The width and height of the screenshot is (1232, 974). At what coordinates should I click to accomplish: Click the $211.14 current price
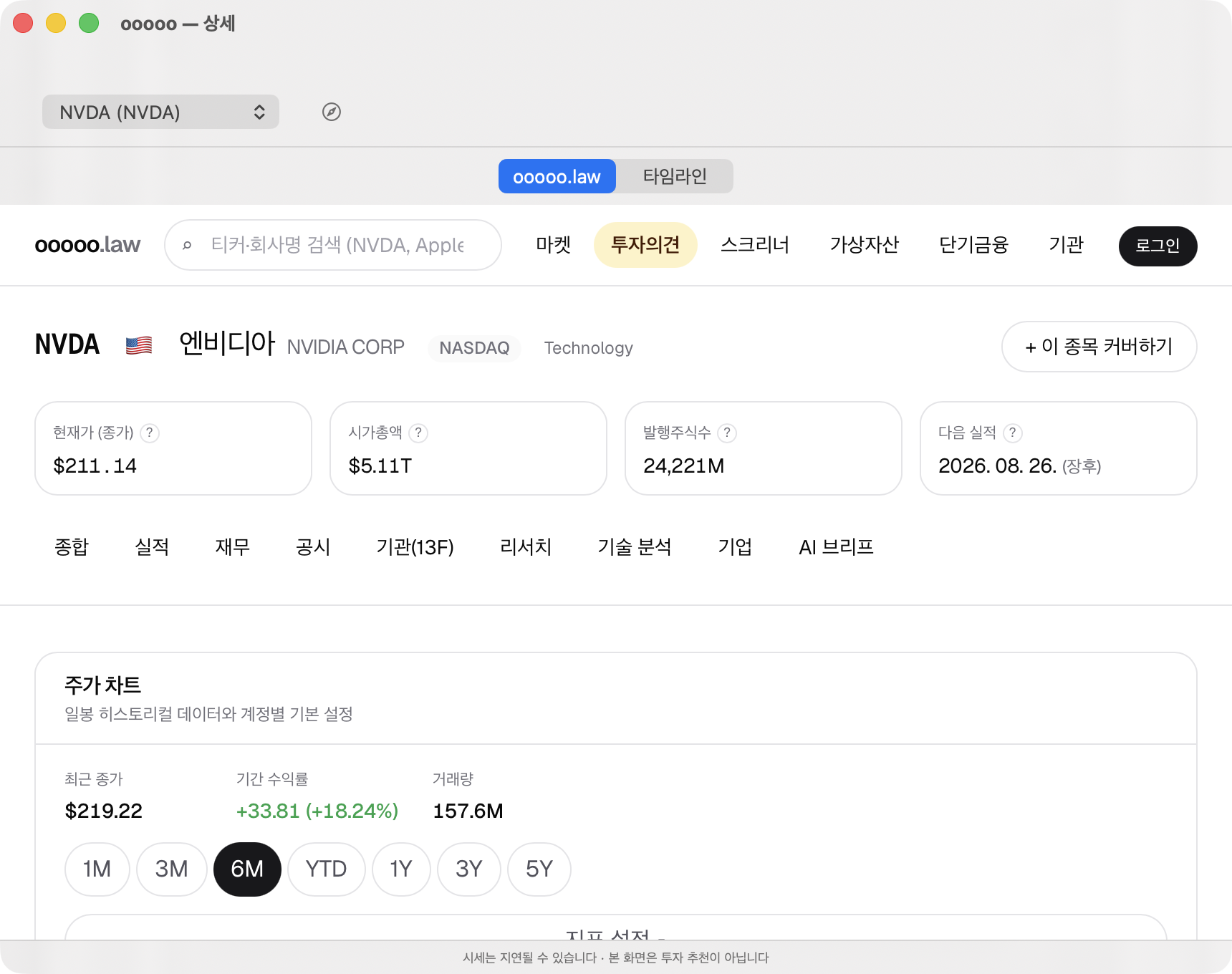(95, 466)
